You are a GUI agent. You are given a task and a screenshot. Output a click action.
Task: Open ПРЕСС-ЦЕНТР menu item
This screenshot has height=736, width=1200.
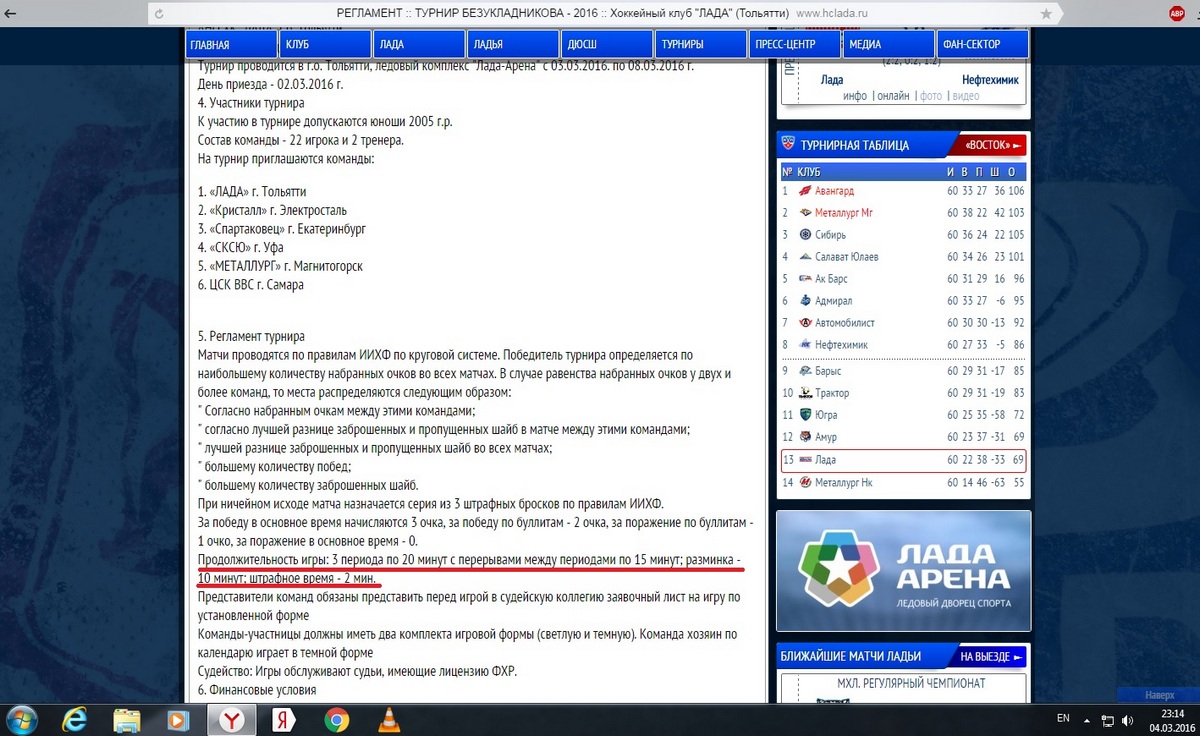pos(795,44)
